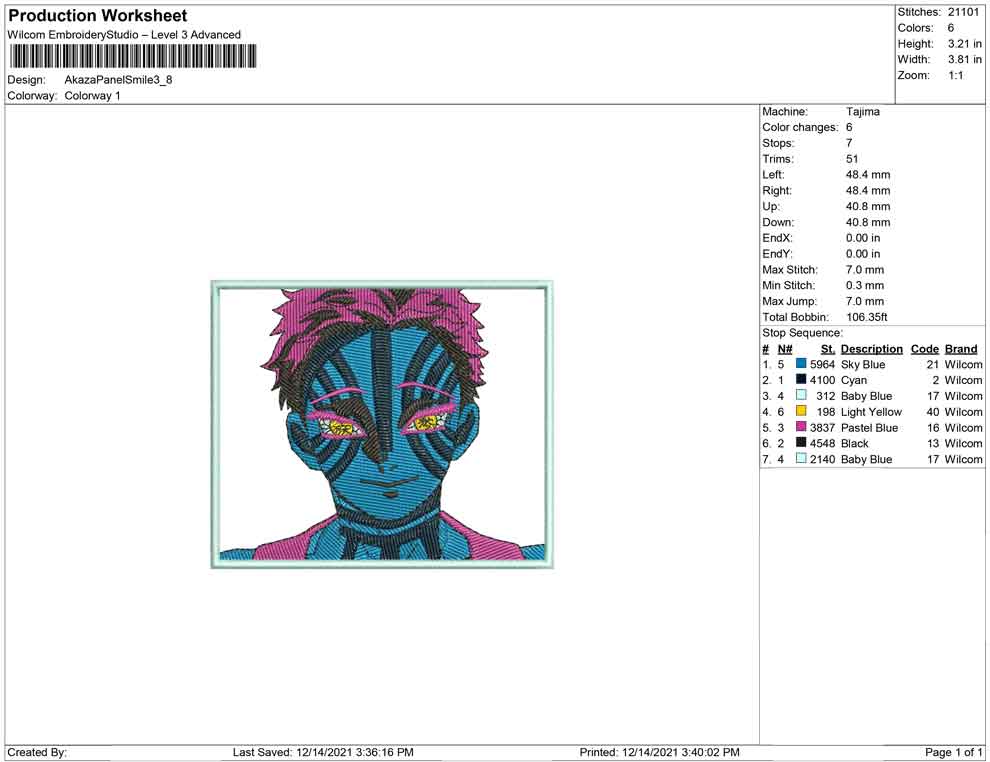
Task: Click the swatch beside 312 Baby Blue
Action: [x=801, y=395]
